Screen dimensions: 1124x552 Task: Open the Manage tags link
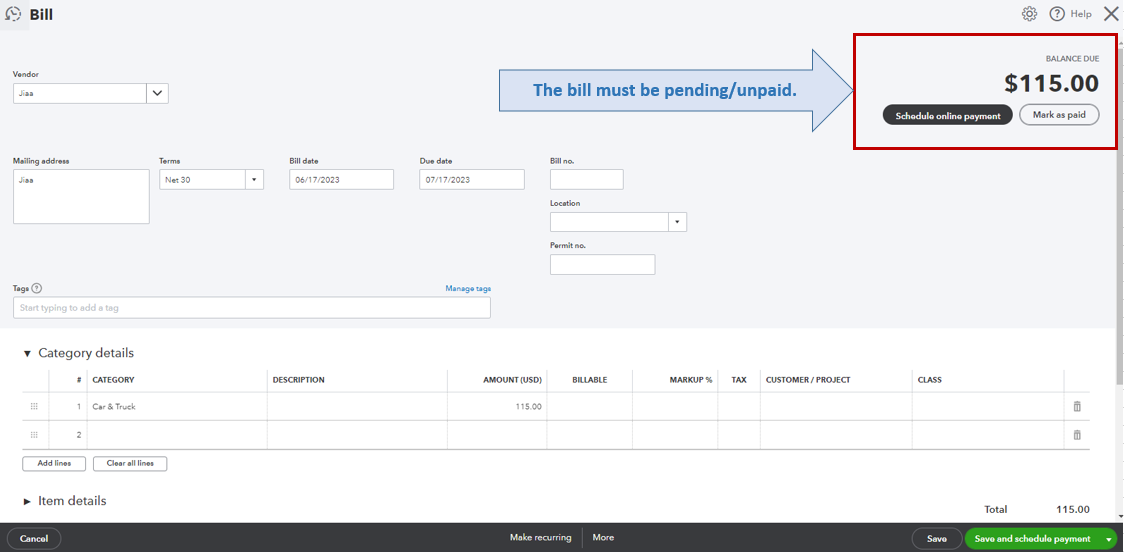click(x=468, y=289)
